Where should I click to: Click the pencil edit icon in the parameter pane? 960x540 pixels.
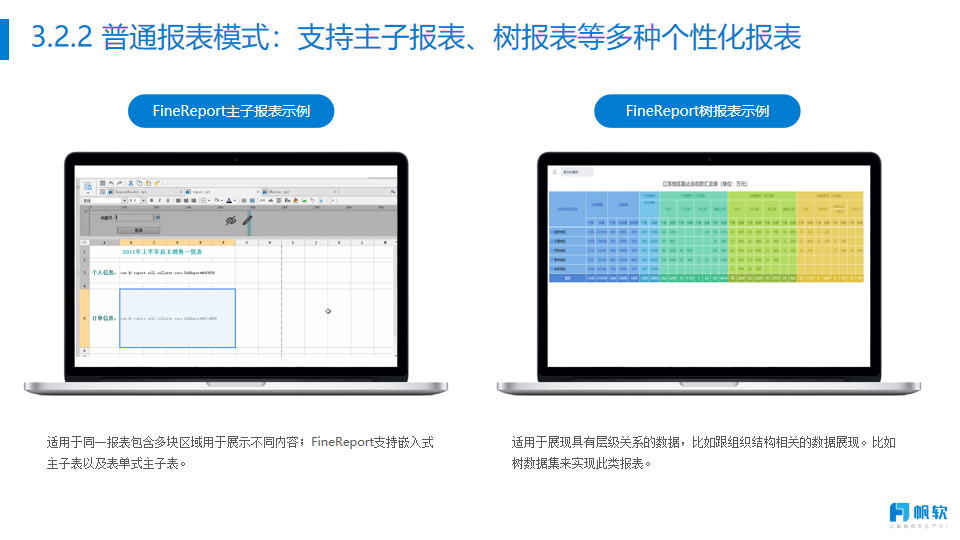(x=247, y=220)
